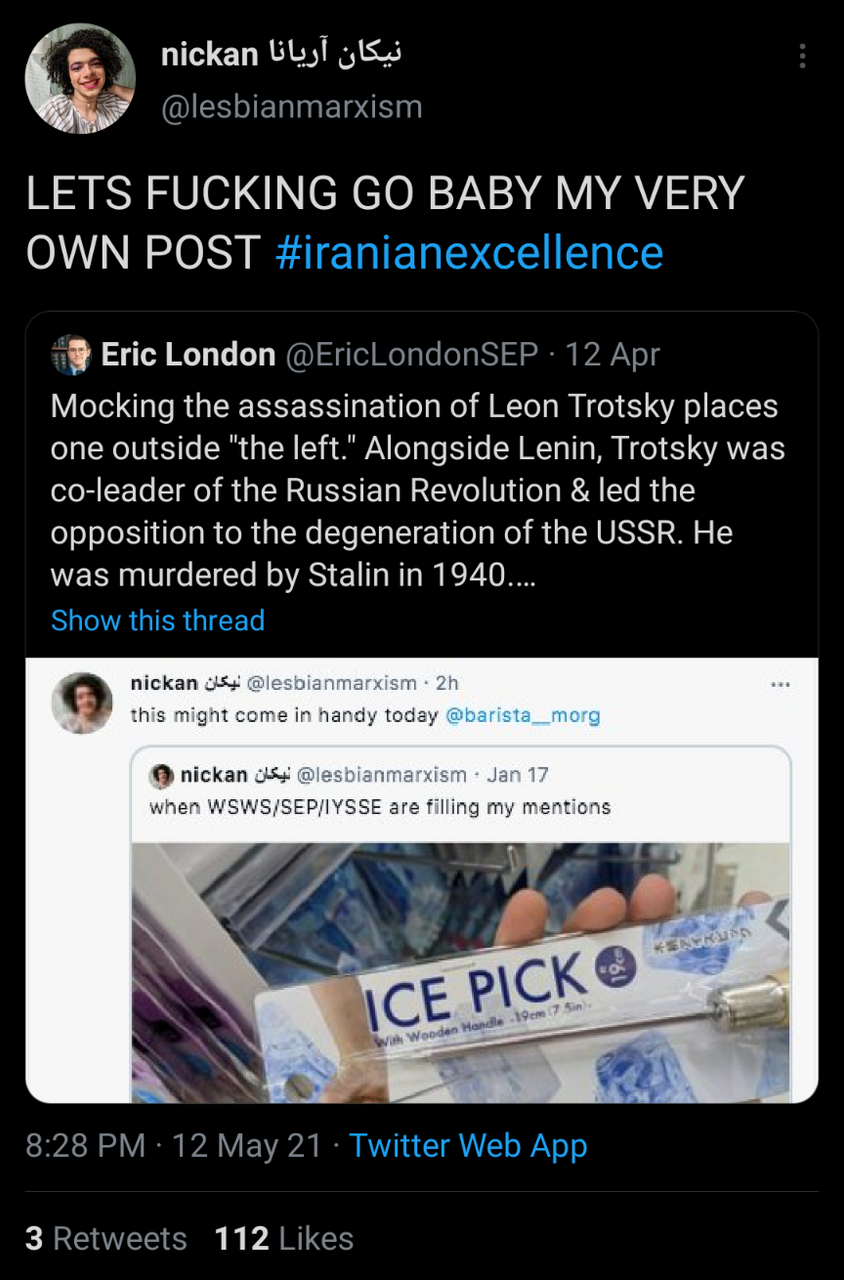This screenshot has height=1280, width=844.
Task: Open the @lesbianmarxism handle under display name
Action: (x=292, y=106)
